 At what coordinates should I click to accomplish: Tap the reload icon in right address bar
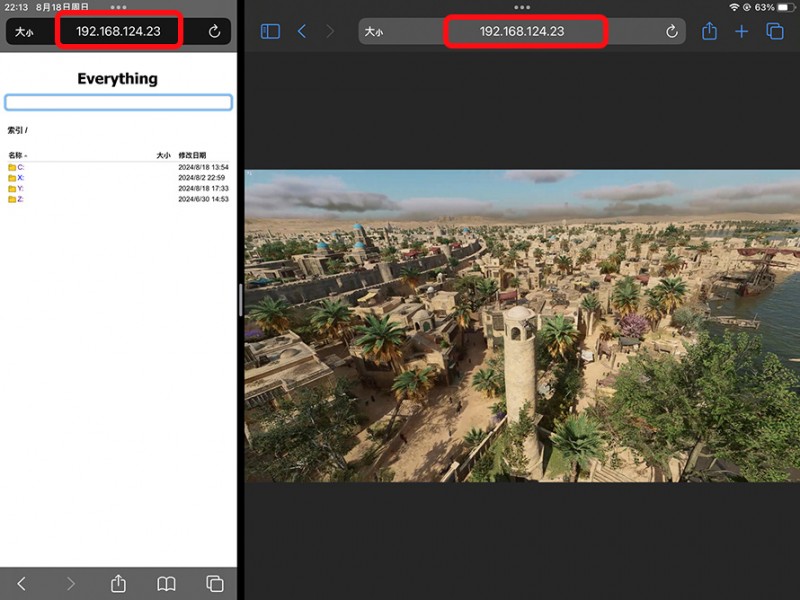[x=671, y=32]
